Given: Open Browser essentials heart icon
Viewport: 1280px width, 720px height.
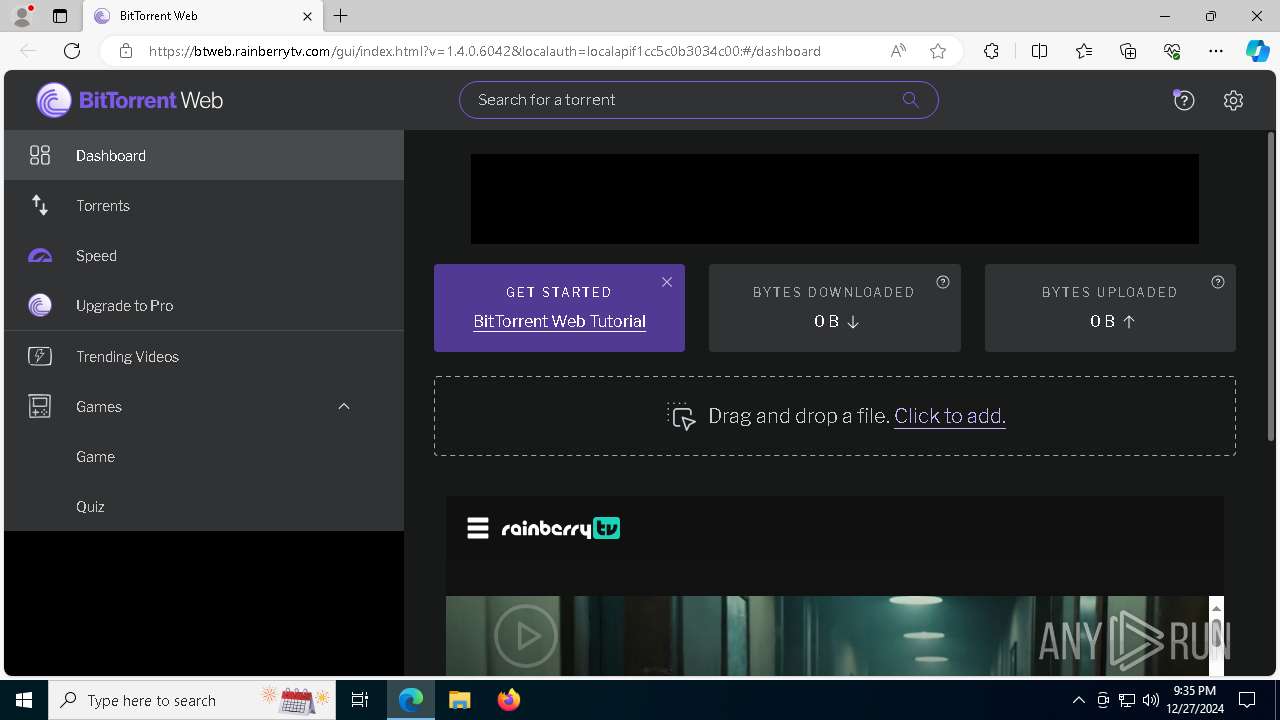Looking at the screenshot, I should tap(1172, 51).
